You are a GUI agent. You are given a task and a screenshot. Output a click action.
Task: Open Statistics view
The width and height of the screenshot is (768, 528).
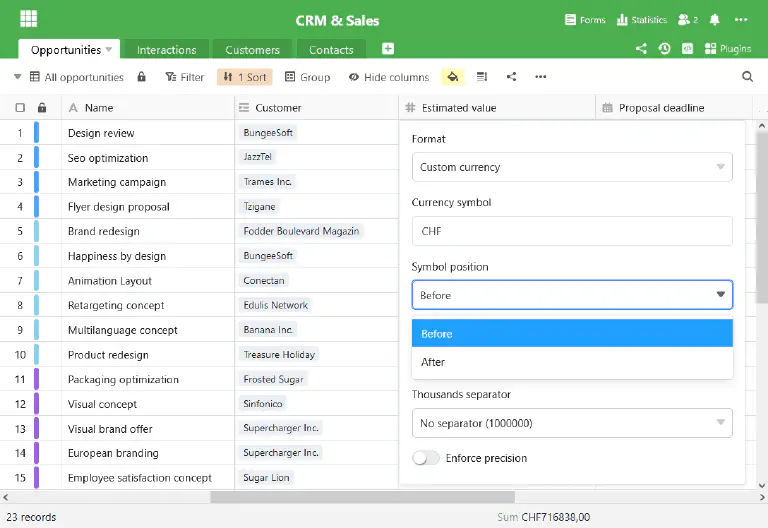(x=642, y=20)
